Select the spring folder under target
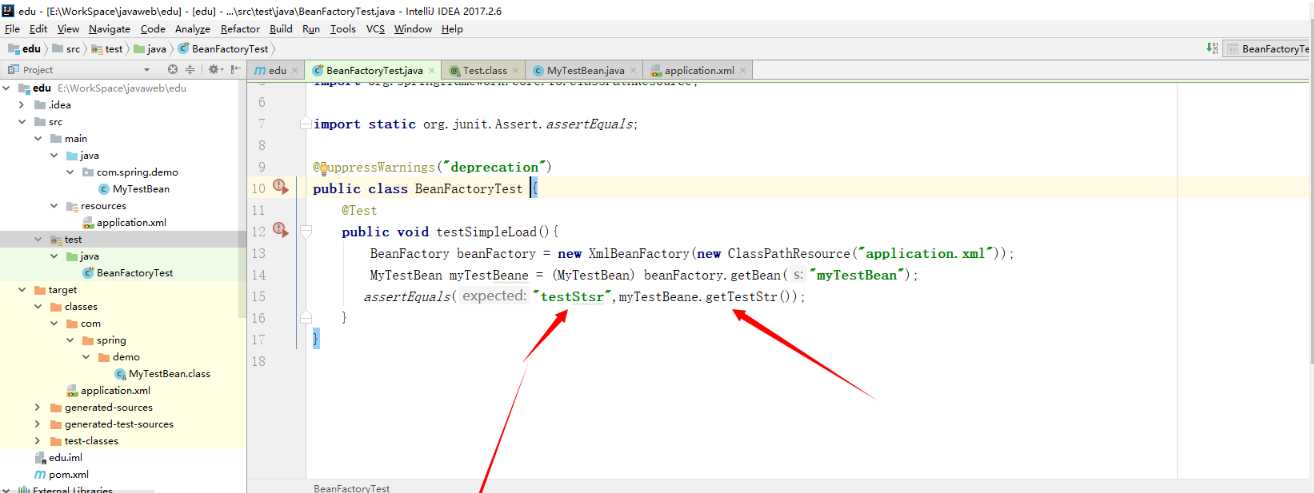 click(x=104, y=340)
